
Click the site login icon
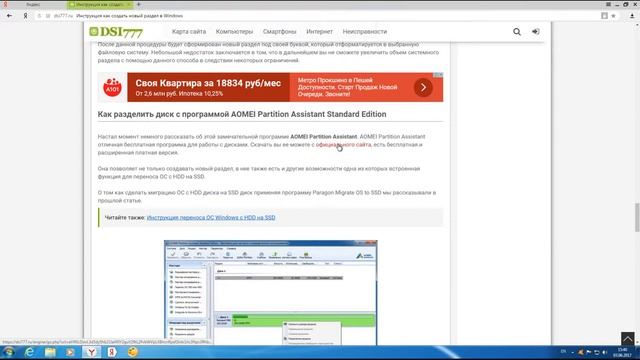[536, 31]
